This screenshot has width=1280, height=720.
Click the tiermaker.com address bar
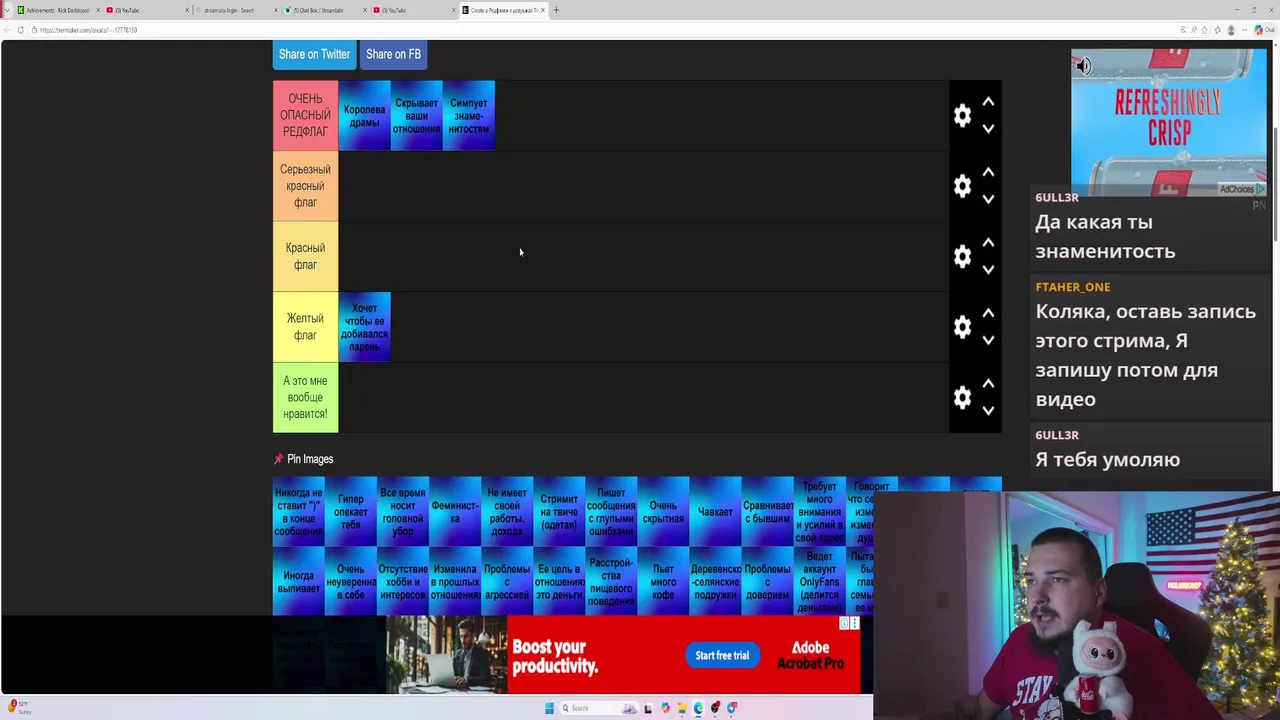pos(600,30)
